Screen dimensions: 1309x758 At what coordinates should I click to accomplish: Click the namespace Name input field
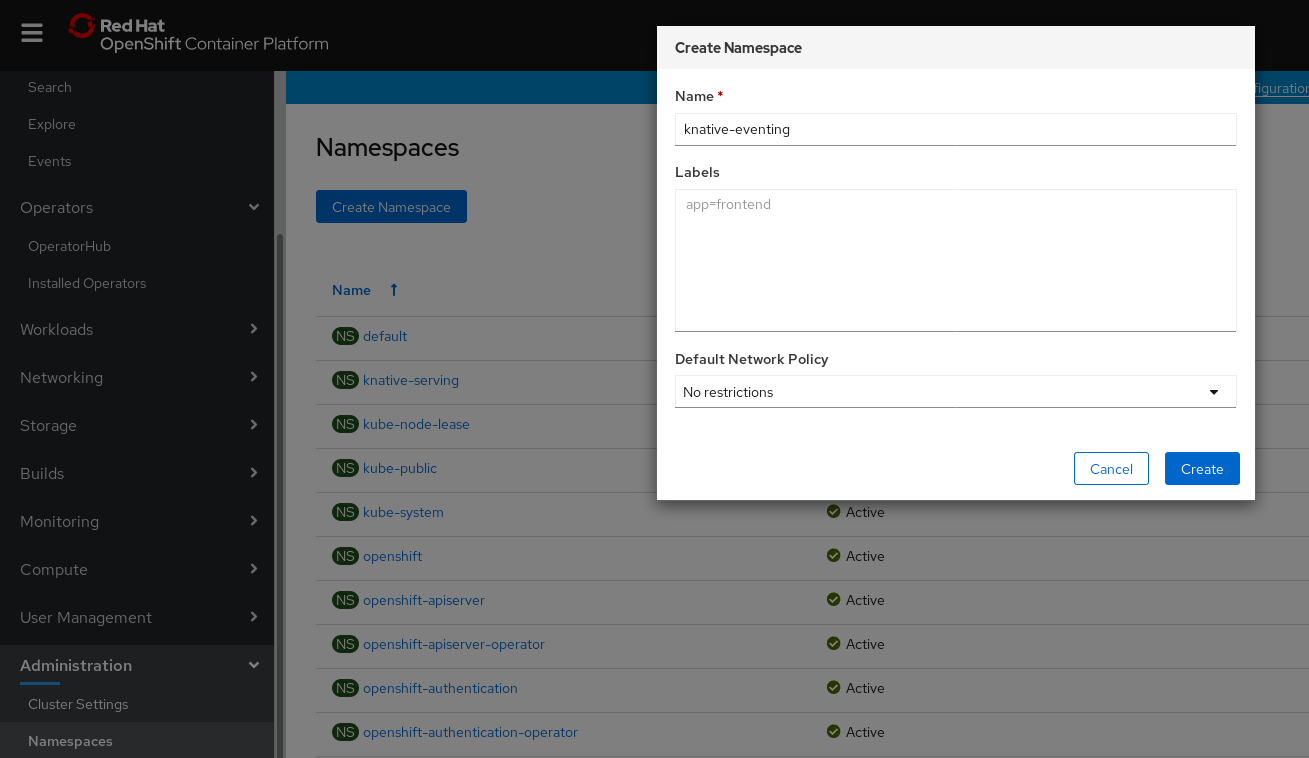pos(955,129)
